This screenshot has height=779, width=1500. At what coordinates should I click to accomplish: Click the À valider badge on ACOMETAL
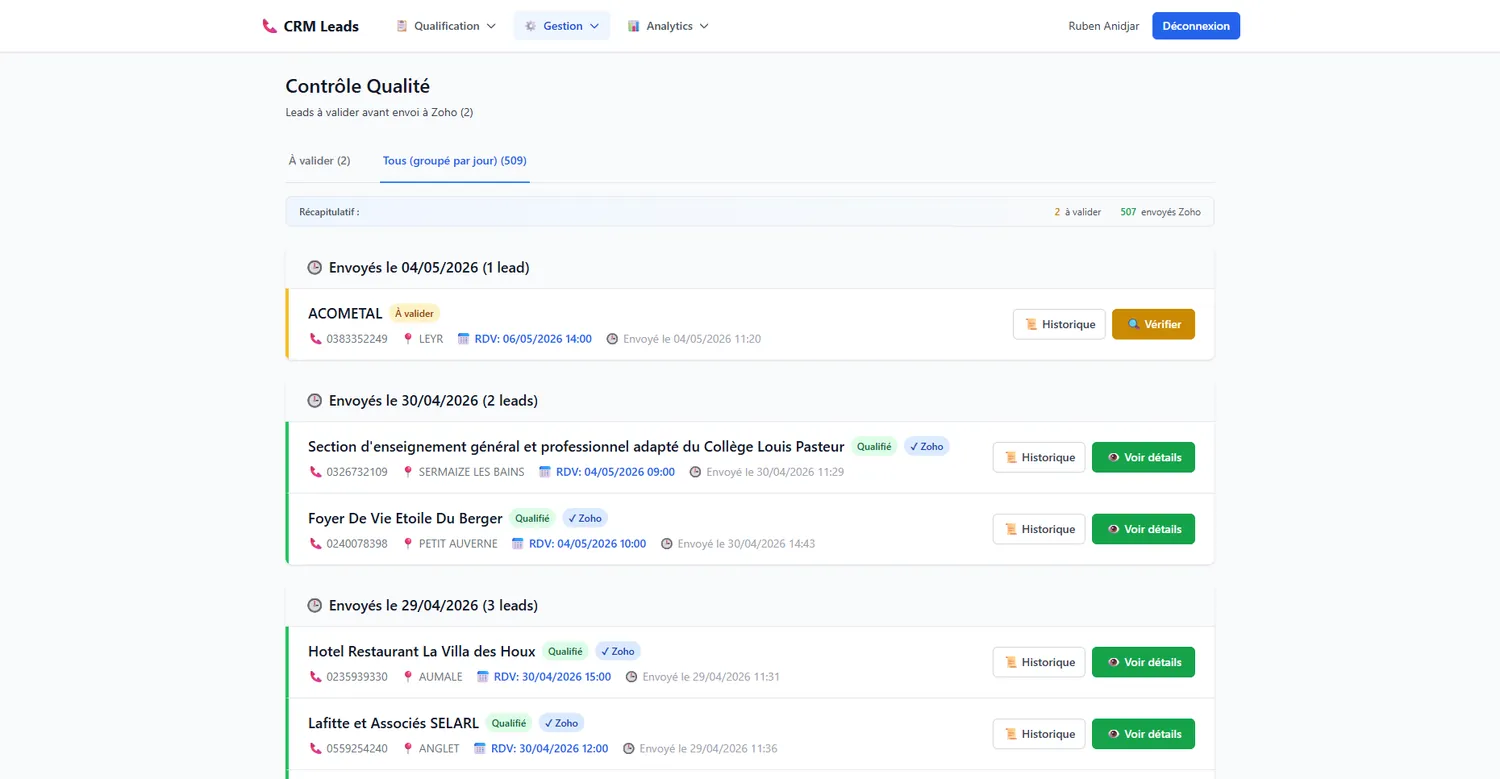pyautogui.click(x=414, y=314)
